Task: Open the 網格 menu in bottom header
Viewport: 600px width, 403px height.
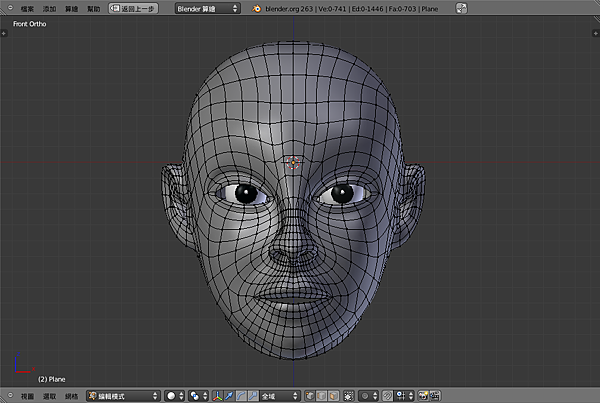Action: click(x=71, y=396)
